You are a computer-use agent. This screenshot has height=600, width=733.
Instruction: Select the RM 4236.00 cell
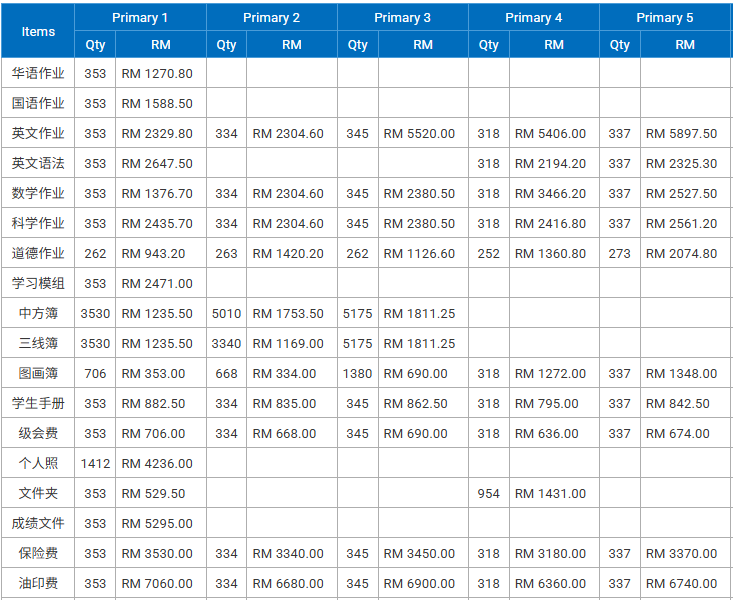click(x=161, y=463)
